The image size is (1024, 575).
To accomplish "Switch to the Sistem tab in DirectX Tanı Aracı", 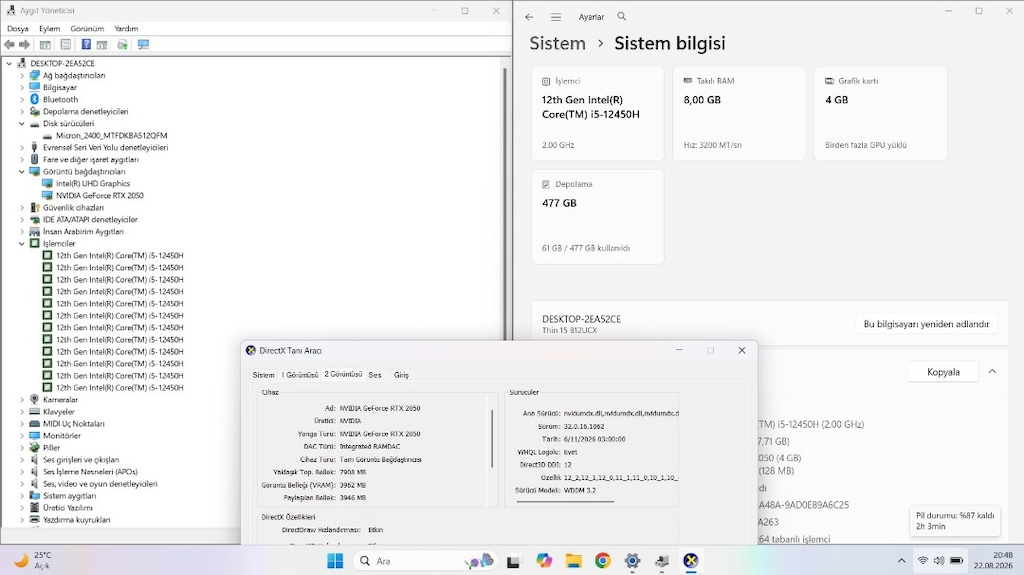I will [x=263, y=375].
